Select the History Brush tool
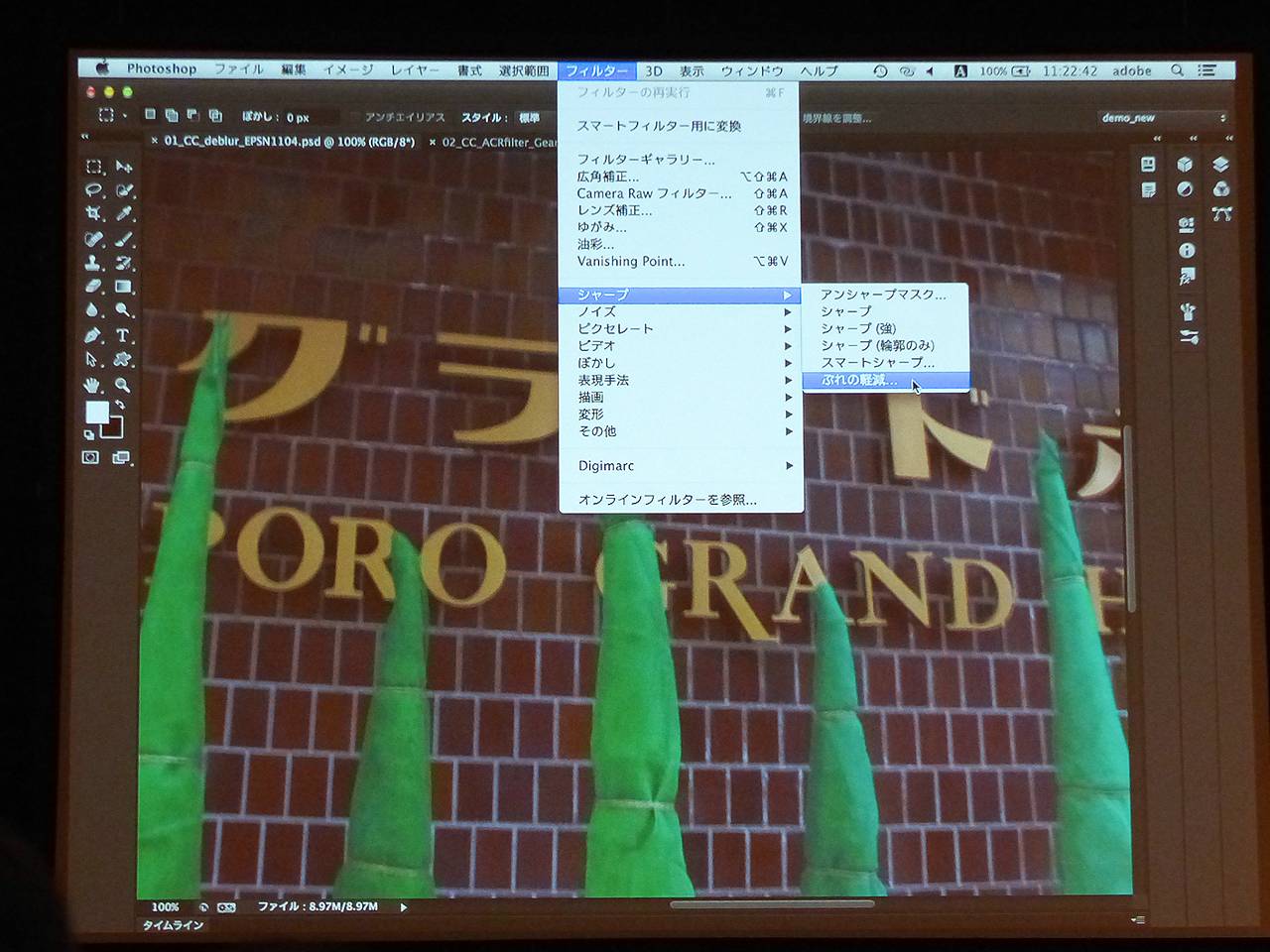 point(124,263)
